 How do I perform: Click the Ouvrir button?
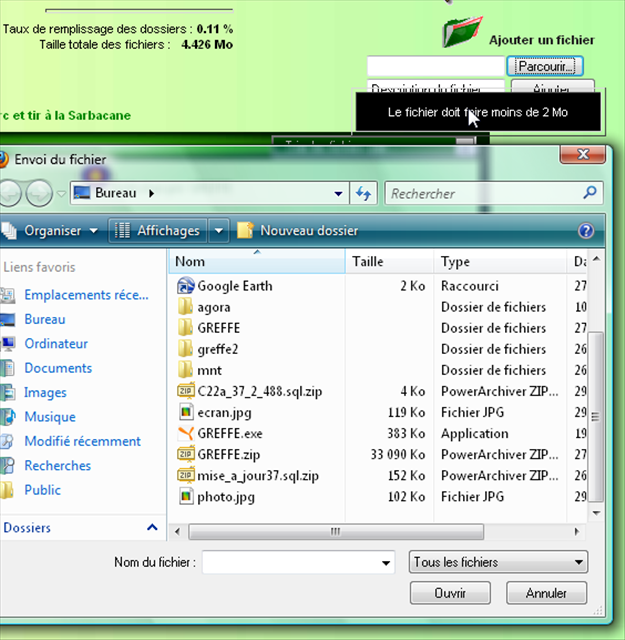pyautogui.click(x=449, y=593)
